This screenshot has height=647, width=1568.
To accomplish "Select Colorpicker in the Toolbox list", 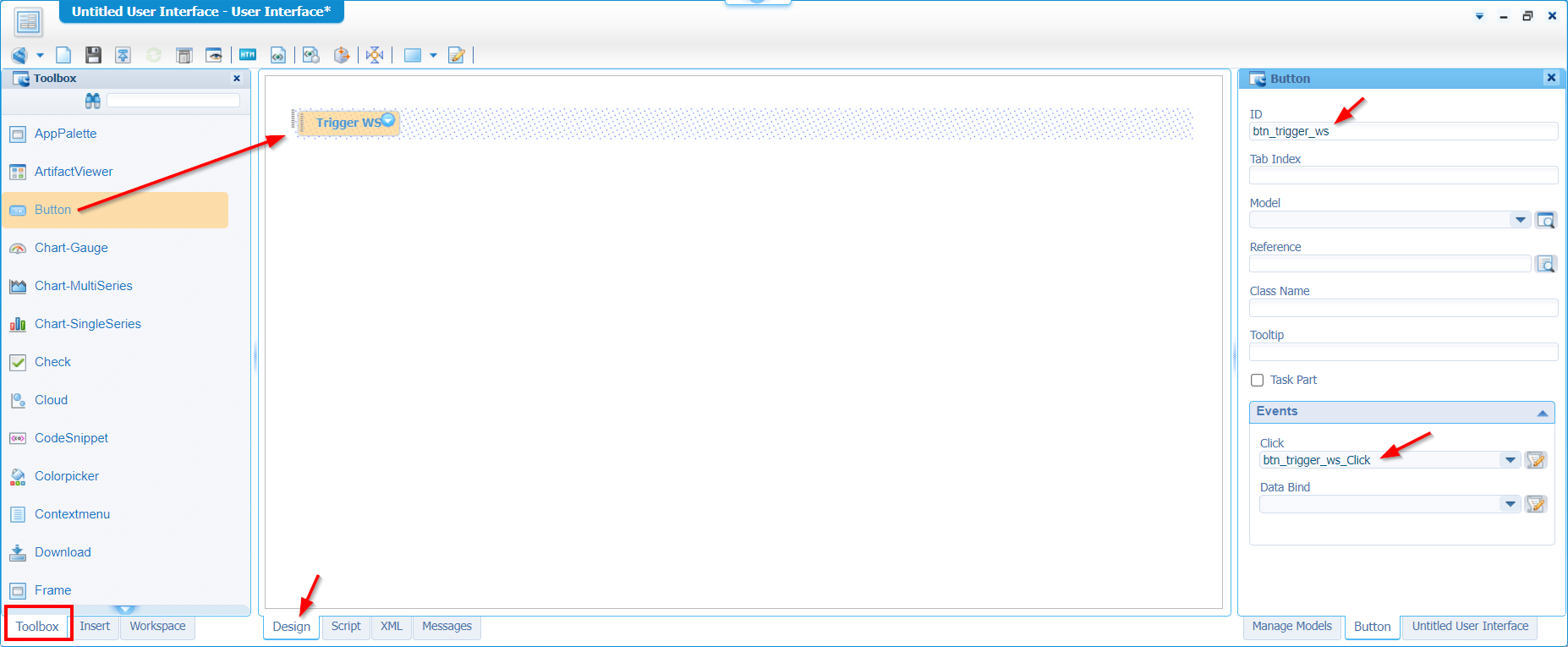I will [x=67, y=476].
